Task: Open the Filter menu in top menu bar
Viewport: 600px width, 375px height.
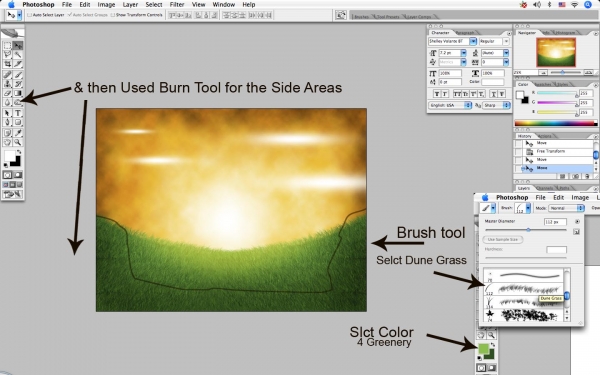Action: (177, 5)
